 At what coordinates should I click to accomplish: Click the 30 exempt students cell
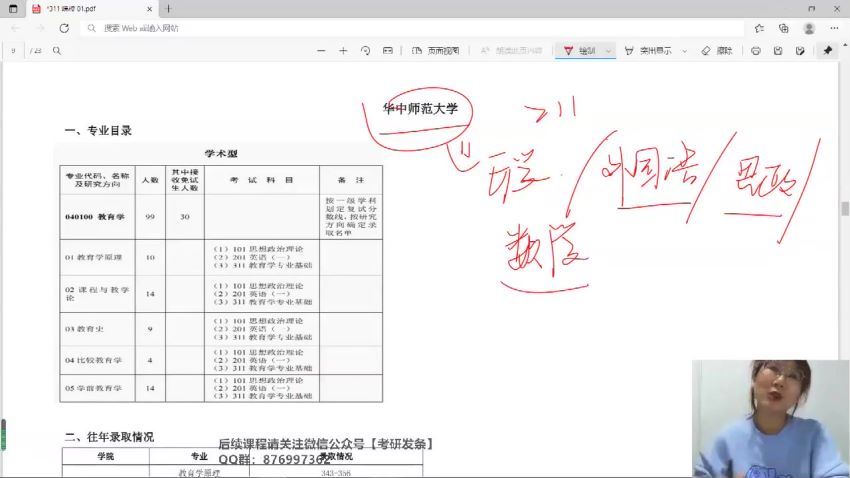click(x=185, y=217)
